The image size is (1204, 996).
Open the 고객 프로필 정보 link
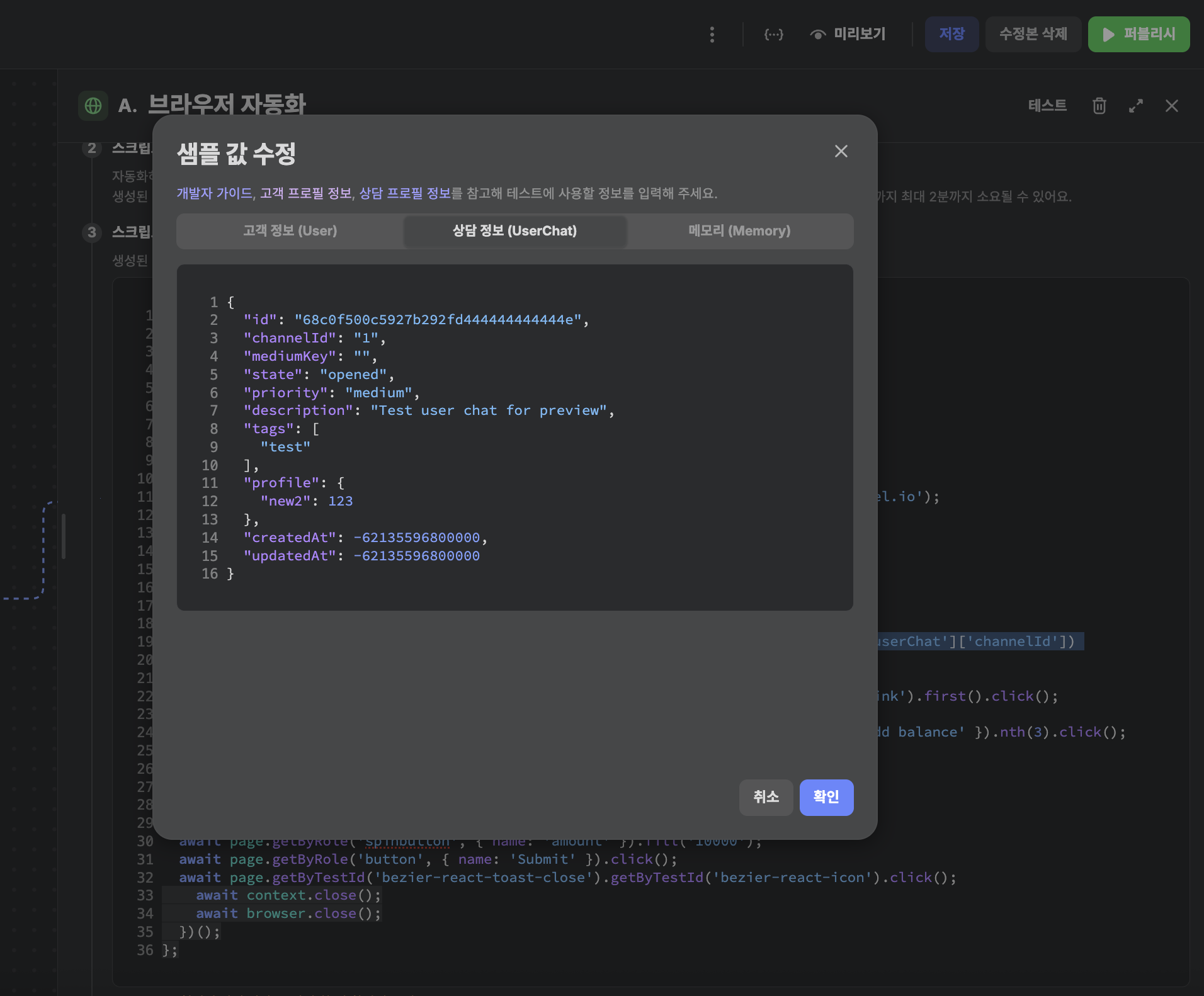click(x=305, y=193)
